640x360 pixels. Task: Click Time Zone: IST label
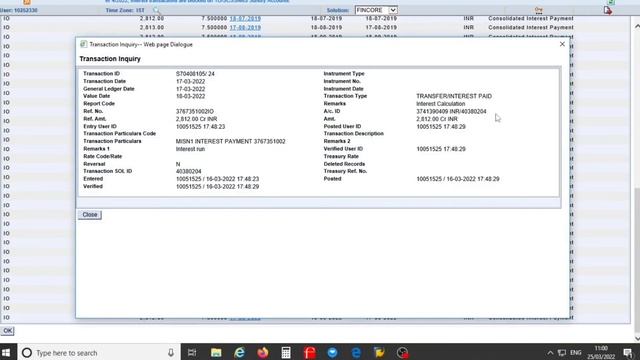coord(125,10)
